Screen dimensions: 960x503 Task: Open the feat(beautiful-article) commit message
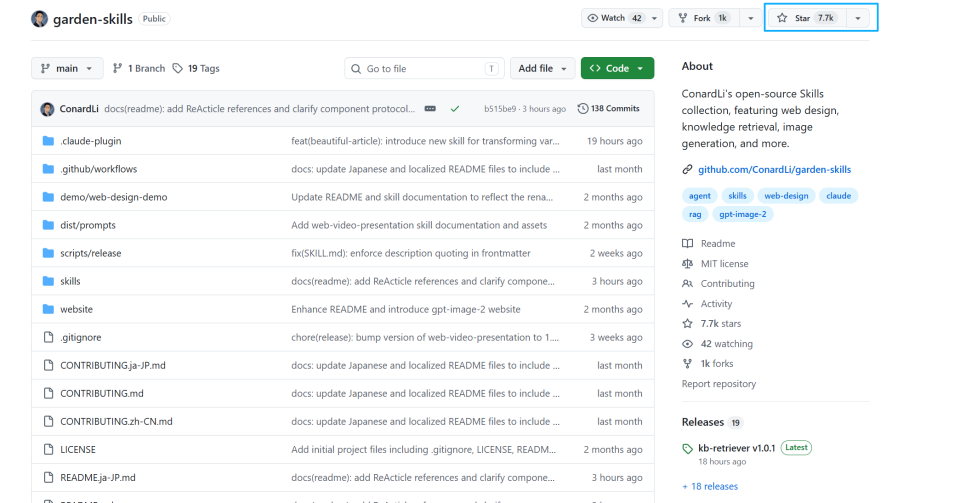pos(425,141)
